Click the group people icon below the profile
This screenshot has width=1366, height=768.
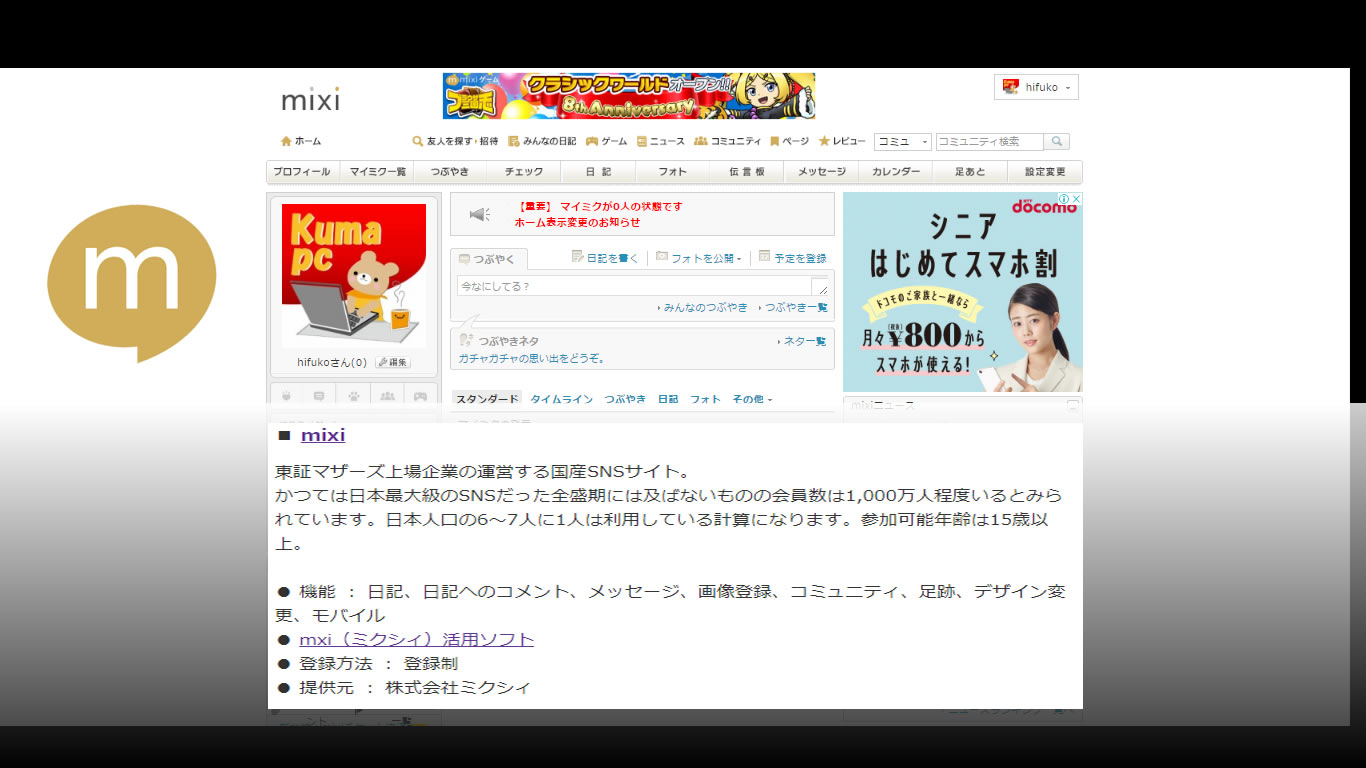[387, 395]
